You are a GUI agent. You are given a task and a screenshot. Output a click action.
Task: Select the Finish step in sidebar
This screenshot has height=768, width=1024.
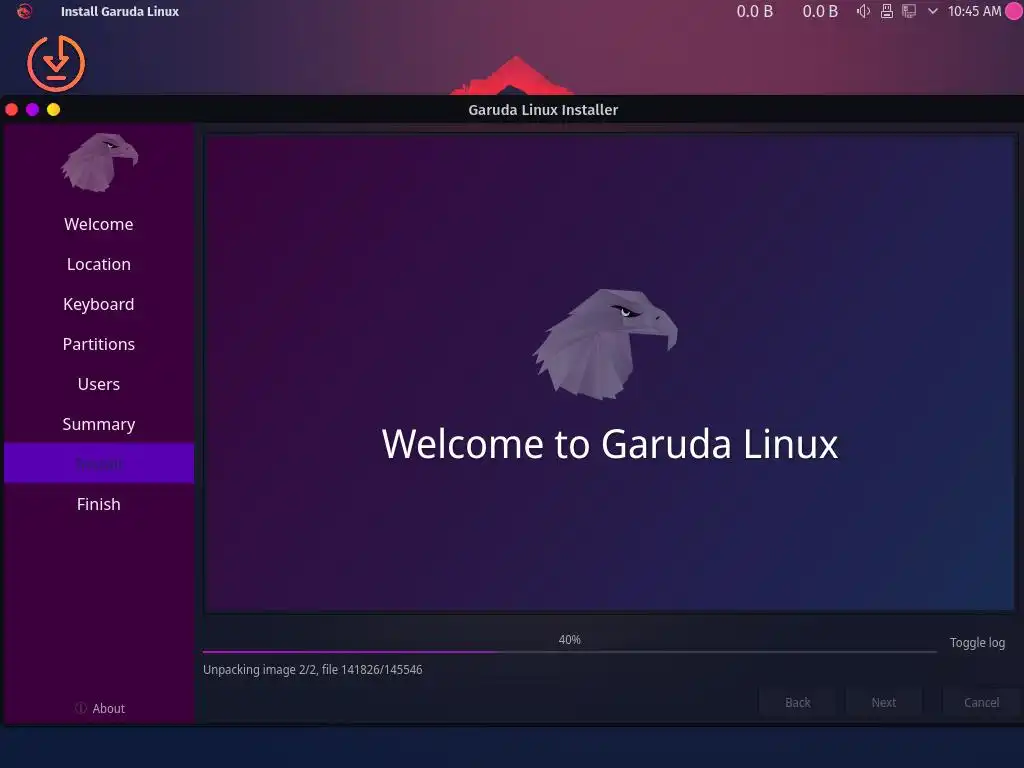pos(99,504)
